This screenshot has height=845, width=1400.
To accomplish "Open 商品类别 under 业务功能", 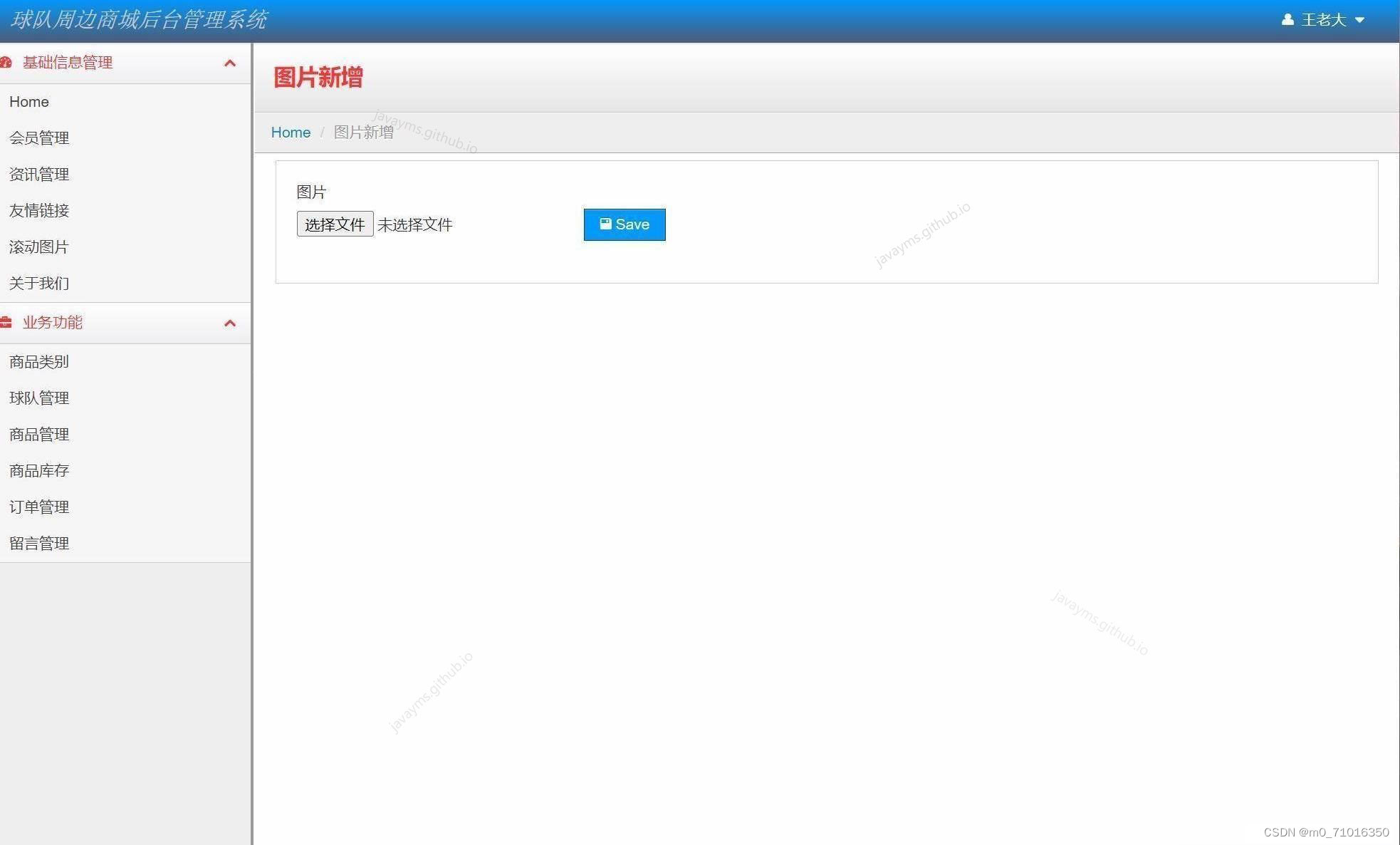I will click(39, 362).
